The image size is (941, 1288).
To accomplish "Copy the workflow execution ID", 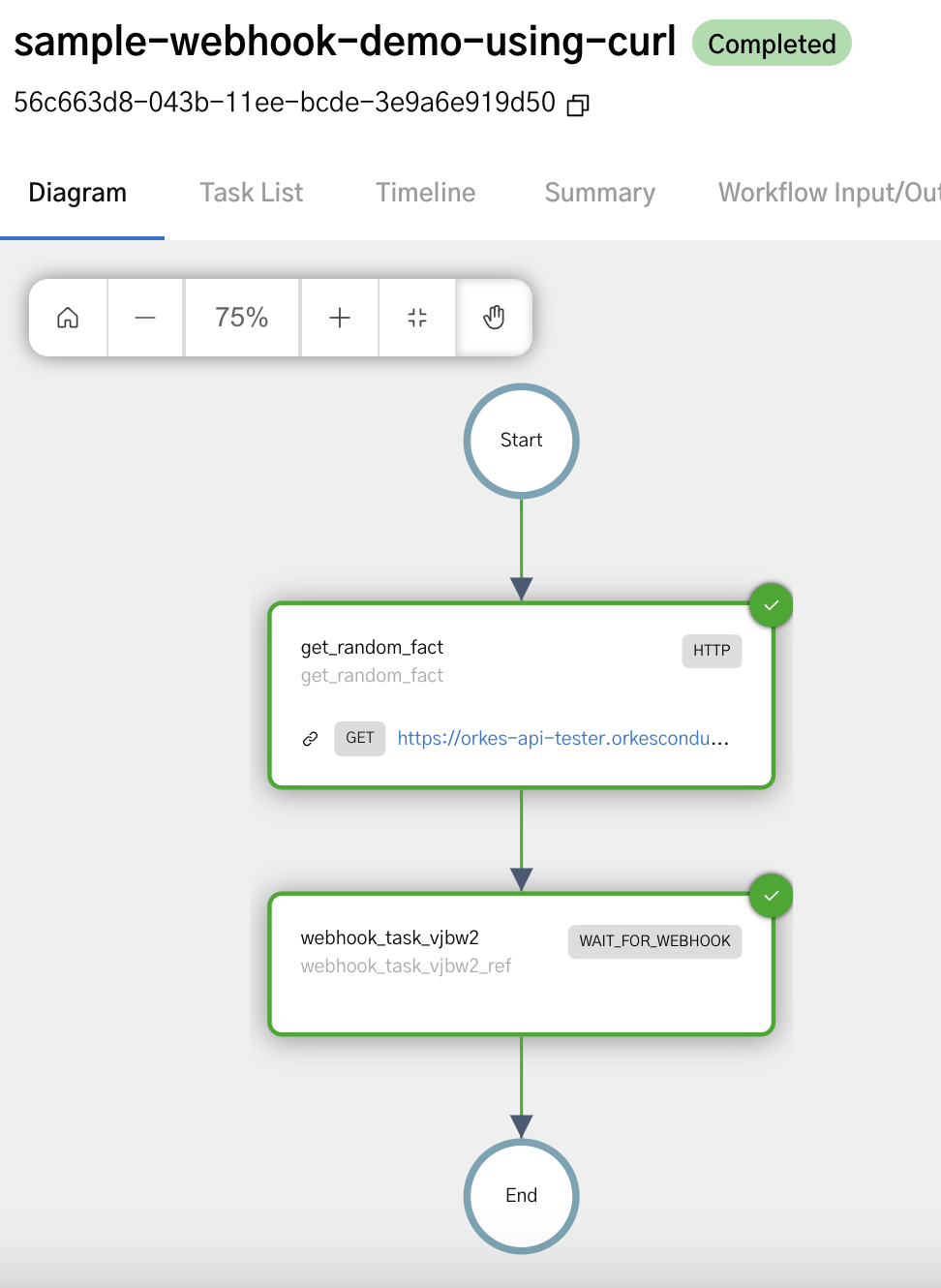I will pos(577,104).
